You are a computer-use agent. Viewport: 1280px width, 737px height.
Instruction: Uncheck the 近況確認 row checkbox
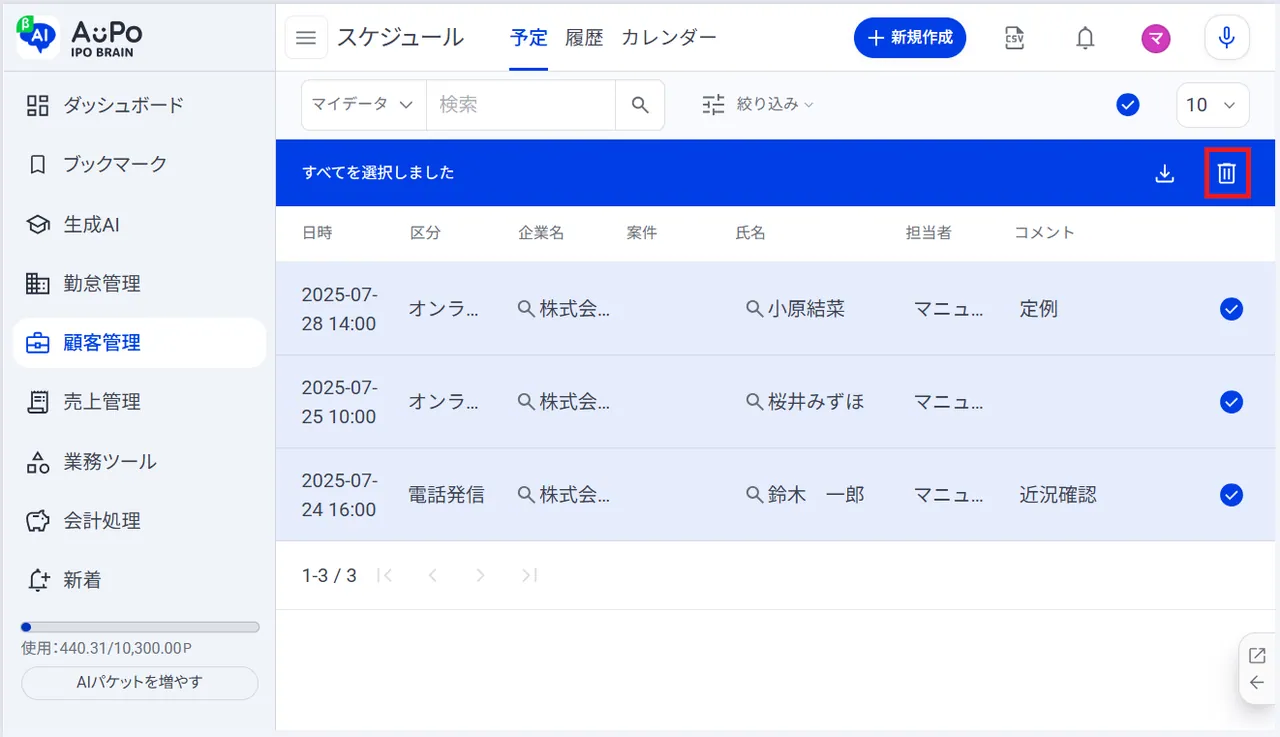(x=1231, y=495)
